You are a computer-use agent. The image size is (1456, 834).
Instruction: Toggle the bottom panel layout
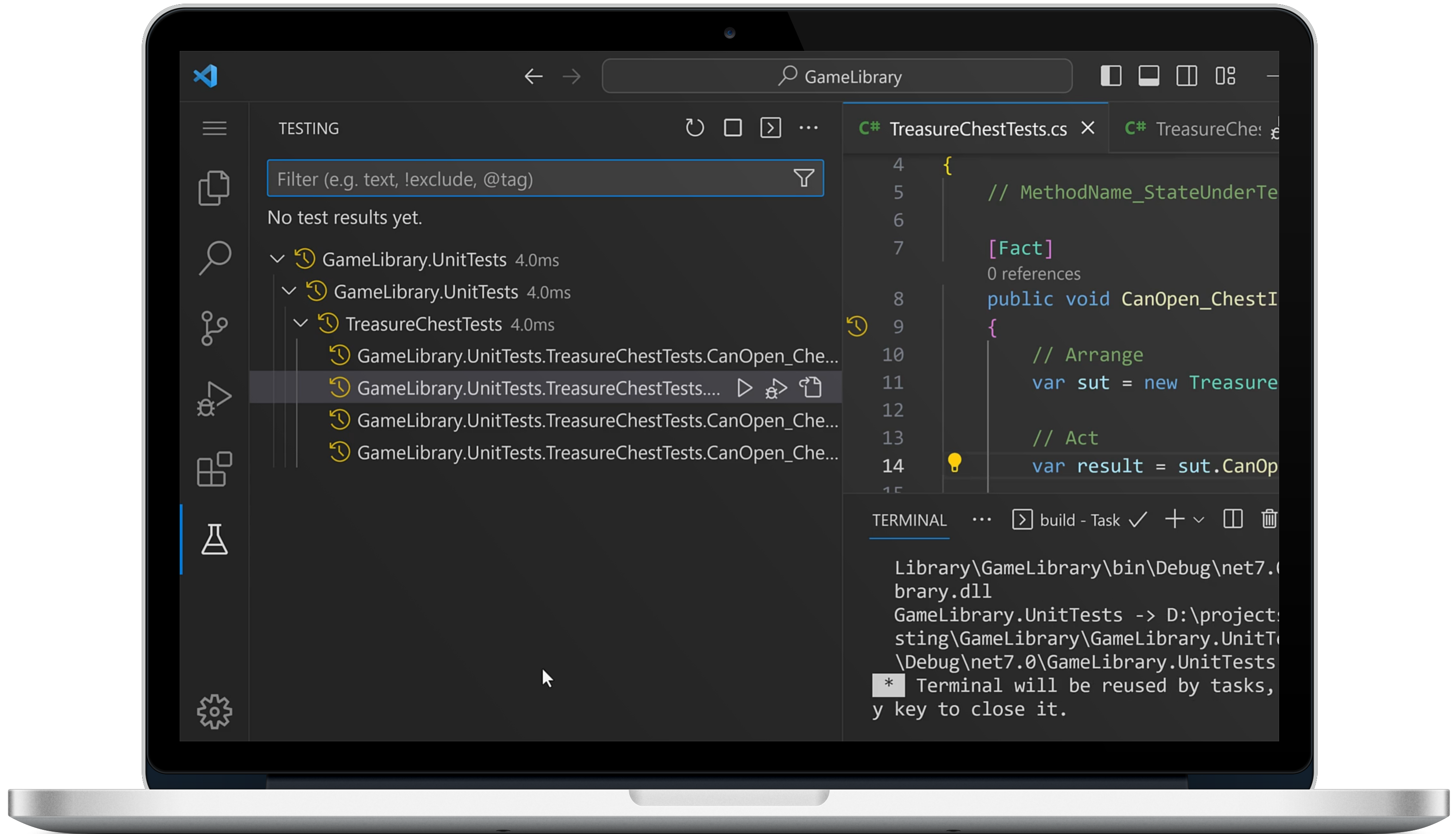coord(1148,76)
